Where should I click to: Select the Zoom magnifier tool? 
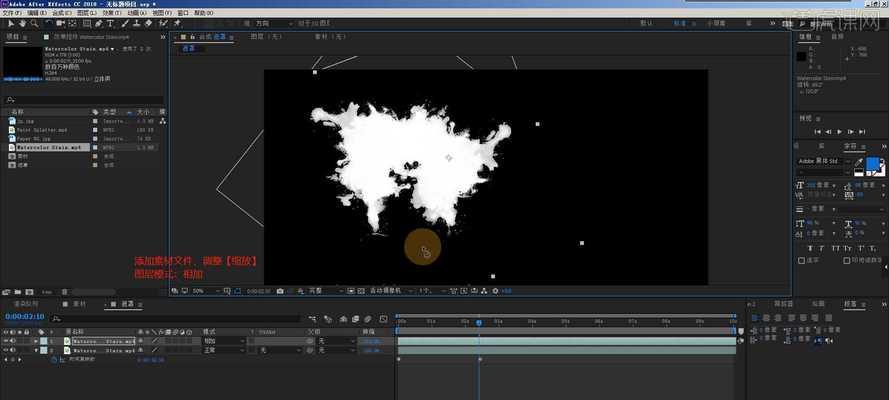click(x=34, y=23)
